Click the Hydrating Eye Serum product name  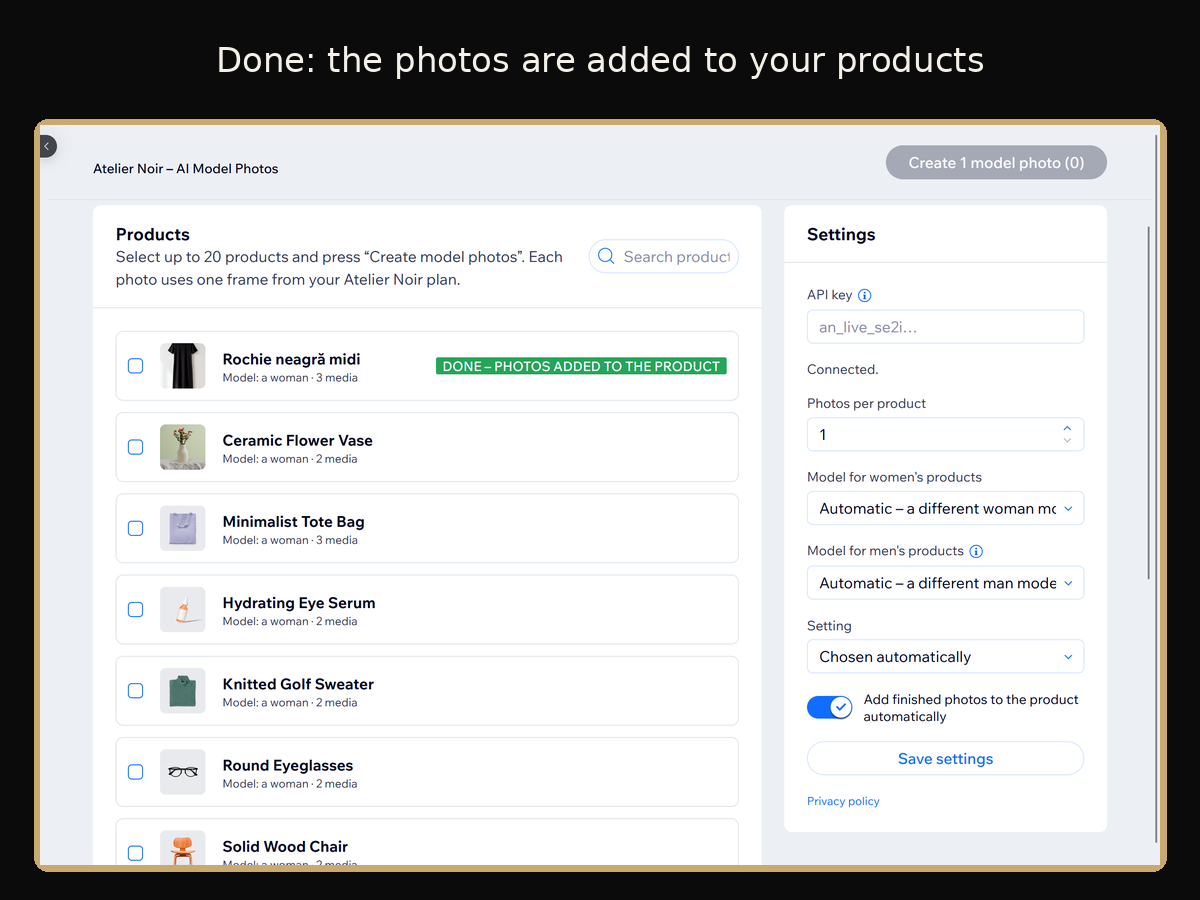(299, 603)
